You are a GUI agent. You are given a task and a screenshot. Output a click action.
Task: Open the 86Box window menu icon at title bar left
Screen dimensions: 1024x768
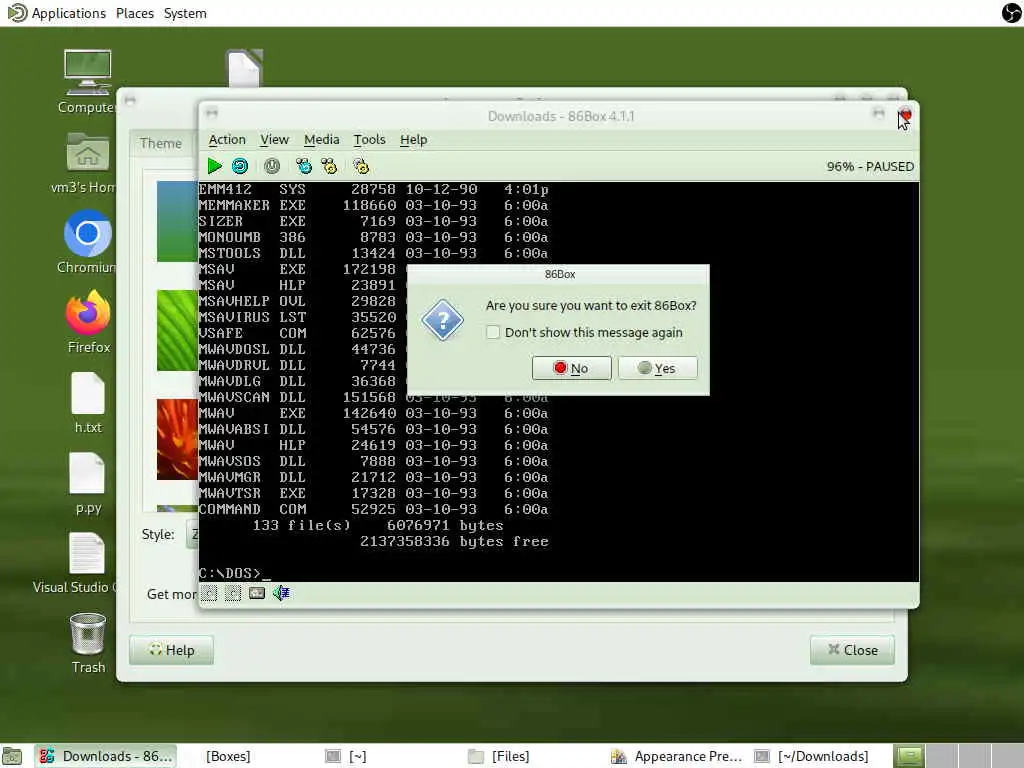(x=212, y=114)
